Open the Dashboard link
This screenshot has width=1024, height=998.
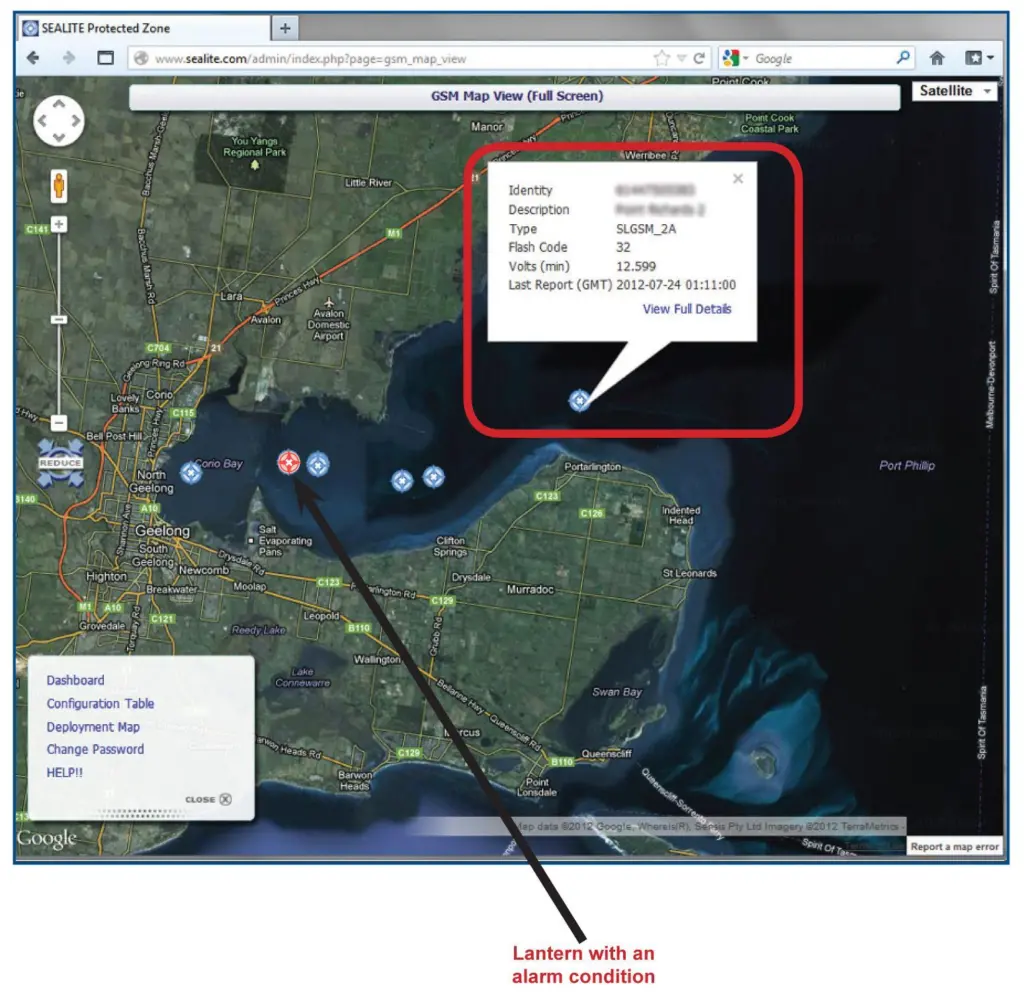(x=75, y=680)
